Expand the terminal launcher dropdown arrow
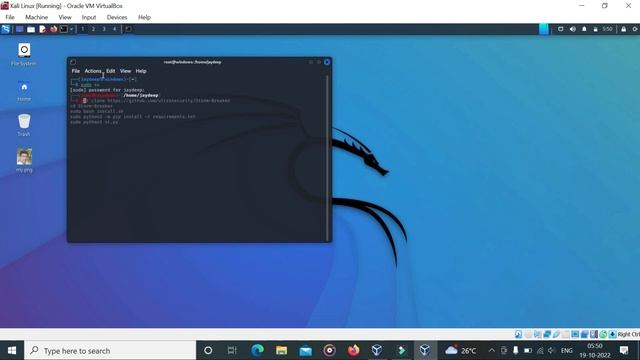Screen dimensions: 640x360 [x=71, y=29]
